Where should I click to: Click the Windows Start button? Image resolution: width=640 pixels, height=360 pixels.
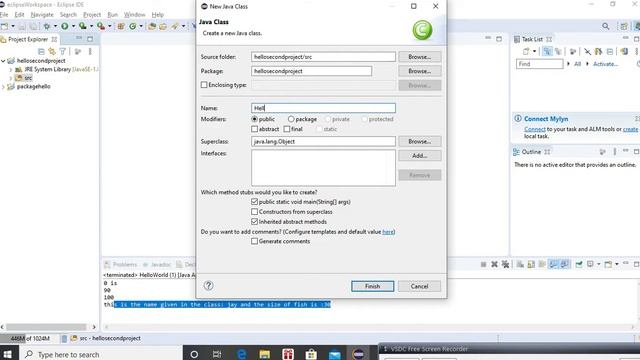(x=7, y=354)
